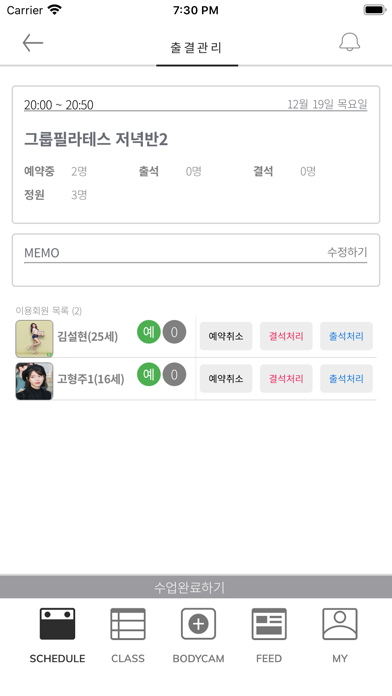392x696 pixels.
Task: Mark 김설현 present with 출석처리
Action: point(346,336)
